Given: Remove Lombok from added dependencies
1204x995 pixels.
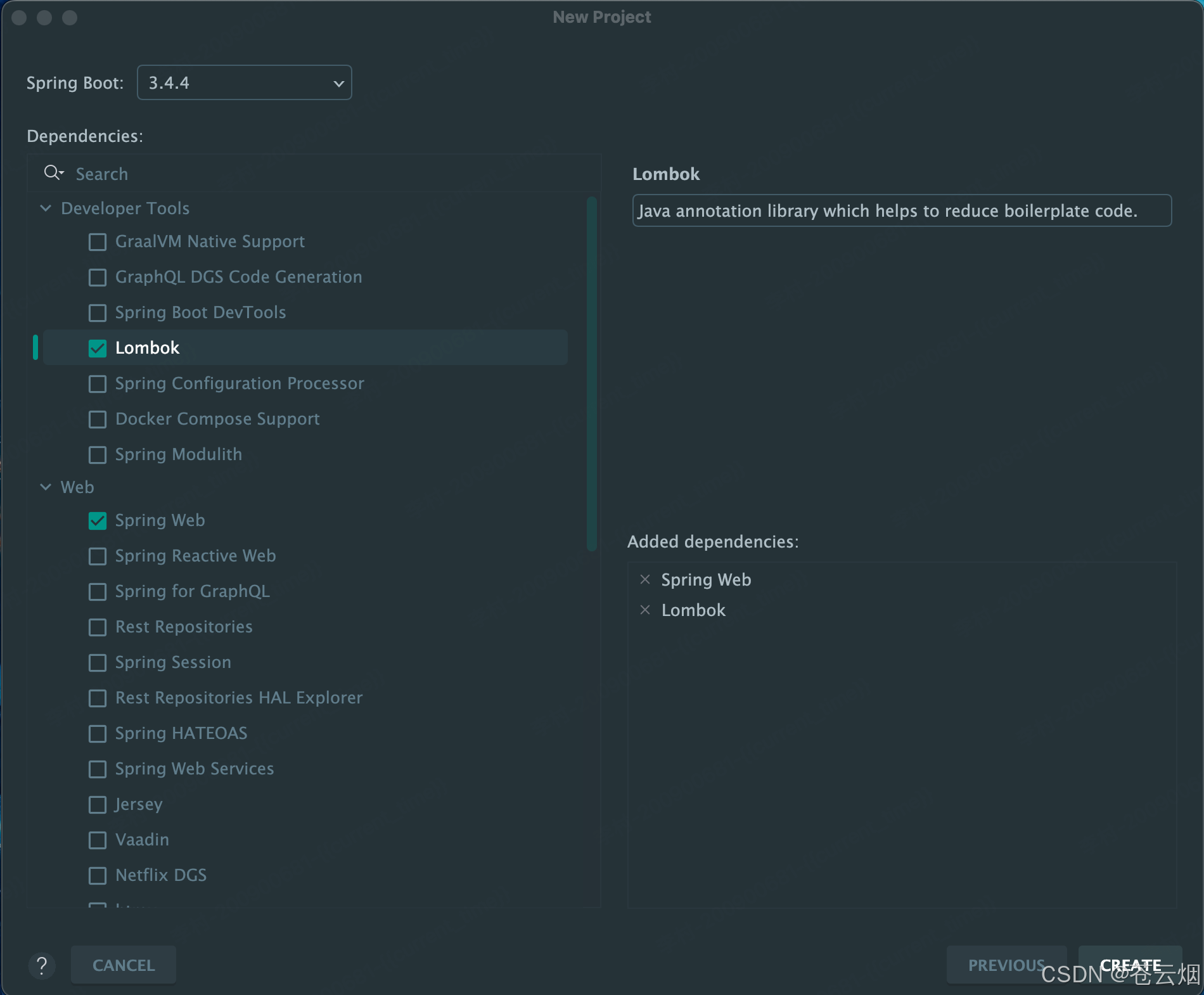Looking at the screenshot, I should [x=645, y=610].
